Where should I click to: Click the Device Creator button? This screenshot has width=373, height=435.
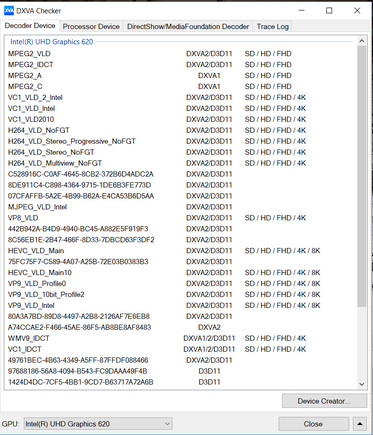pyautogui.click(x=324, y=401)
